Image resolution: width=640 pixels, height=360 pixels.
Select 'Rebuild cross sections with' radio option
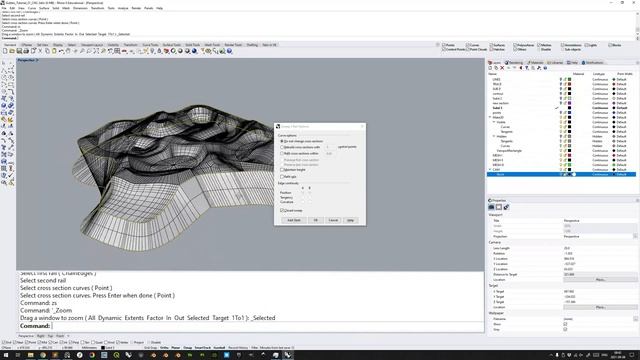click(282, 147)
